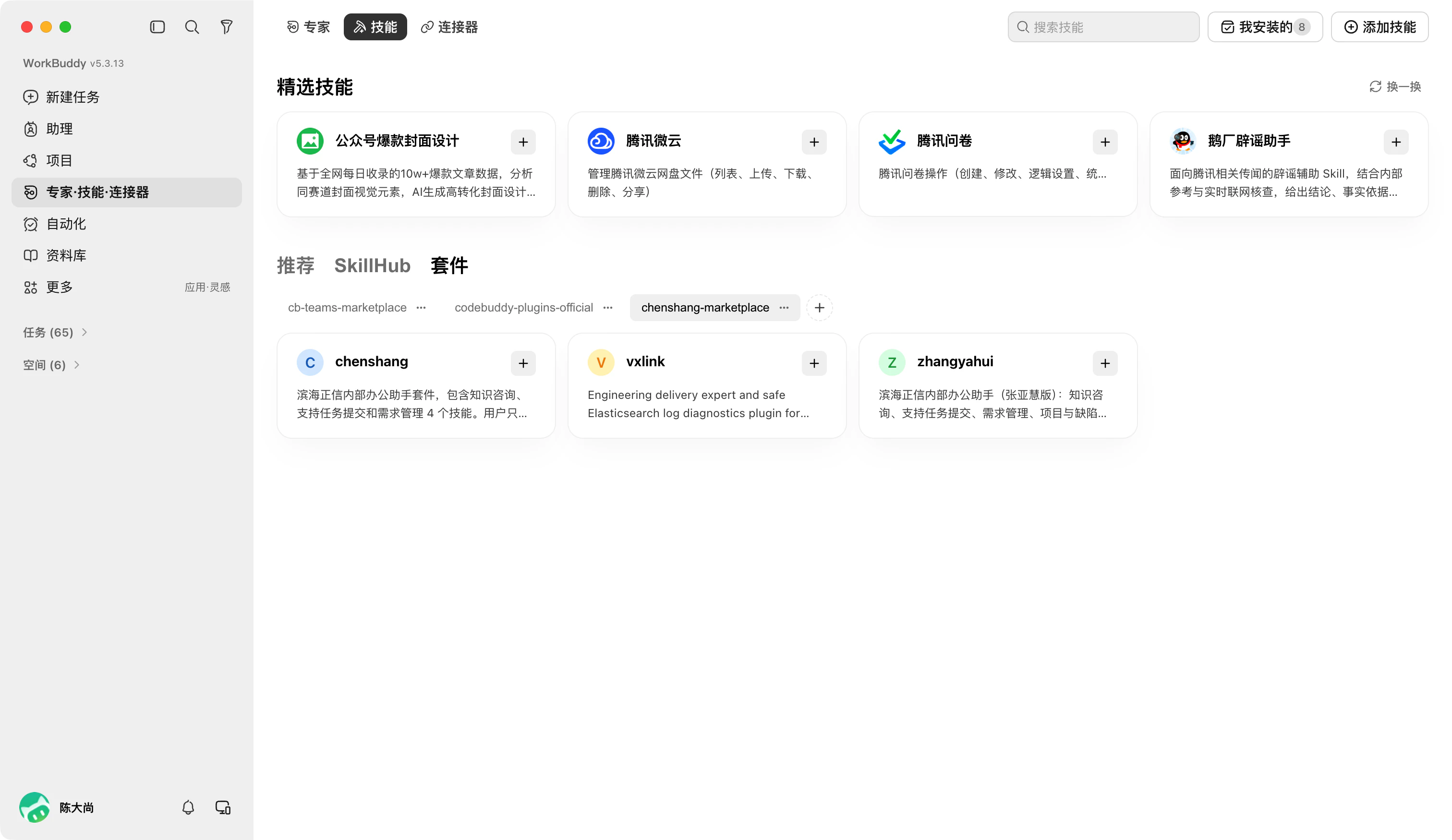Screen dimensions: 1452x840
Task: Refresh featured skills with 换一换
Action: [1395, 86]
